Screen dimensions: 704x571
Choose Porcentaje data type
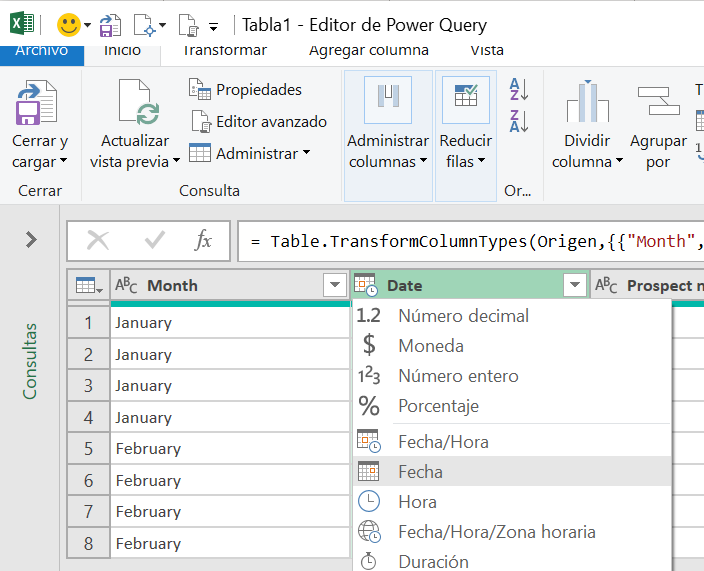pyautogui.click(x=512, y=406)
